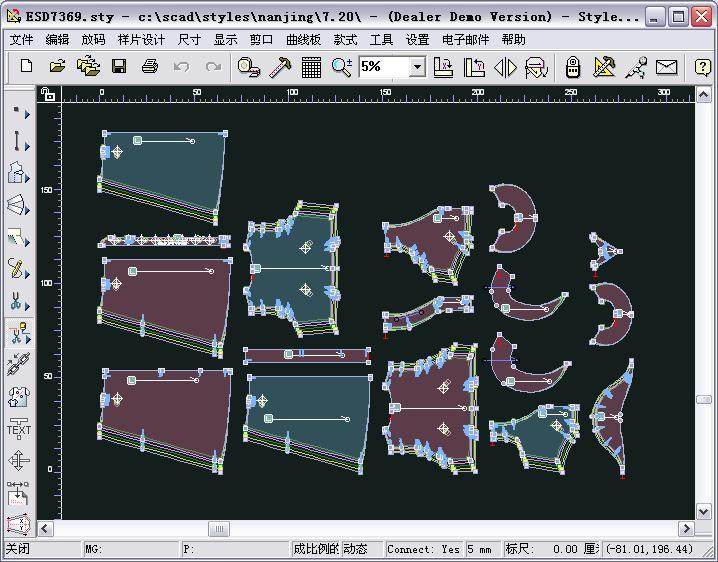Open the 剪口 menu
This screenshot has width=718, height=562.
(261, 40)
